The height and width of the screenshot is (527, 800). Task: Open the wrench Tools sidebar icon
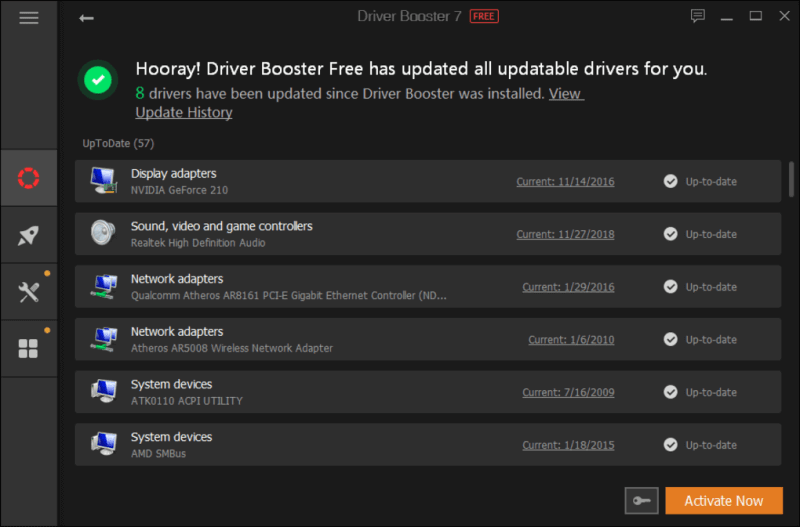(x=29, y=292)
